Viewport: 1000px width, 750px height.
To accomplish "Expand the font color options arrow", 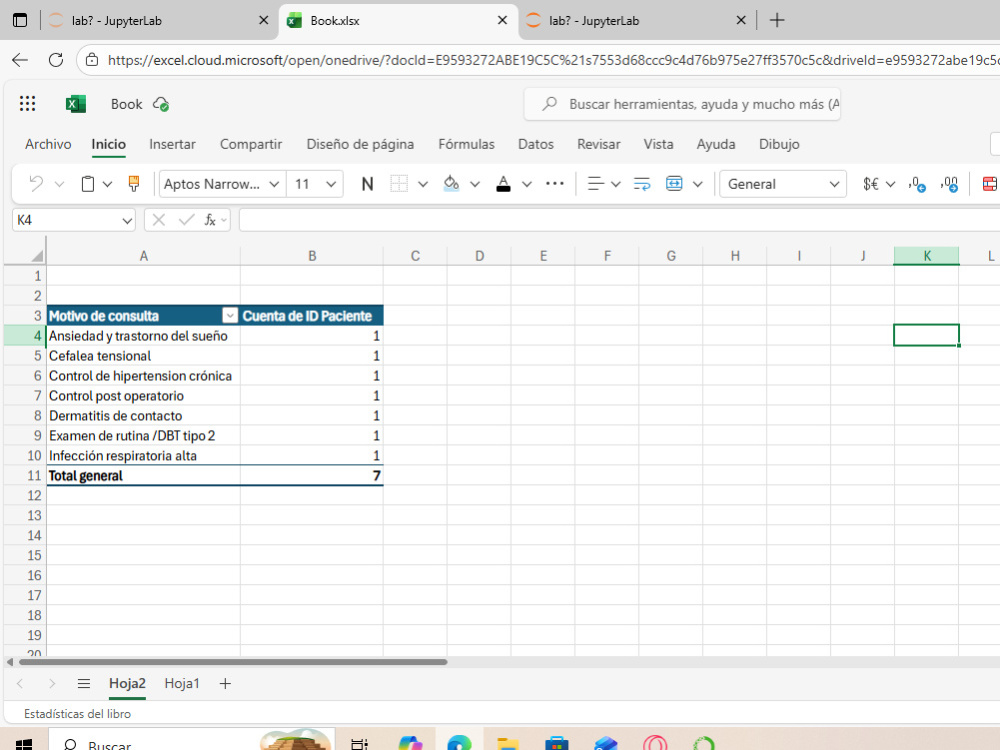I will click(527, 184).
